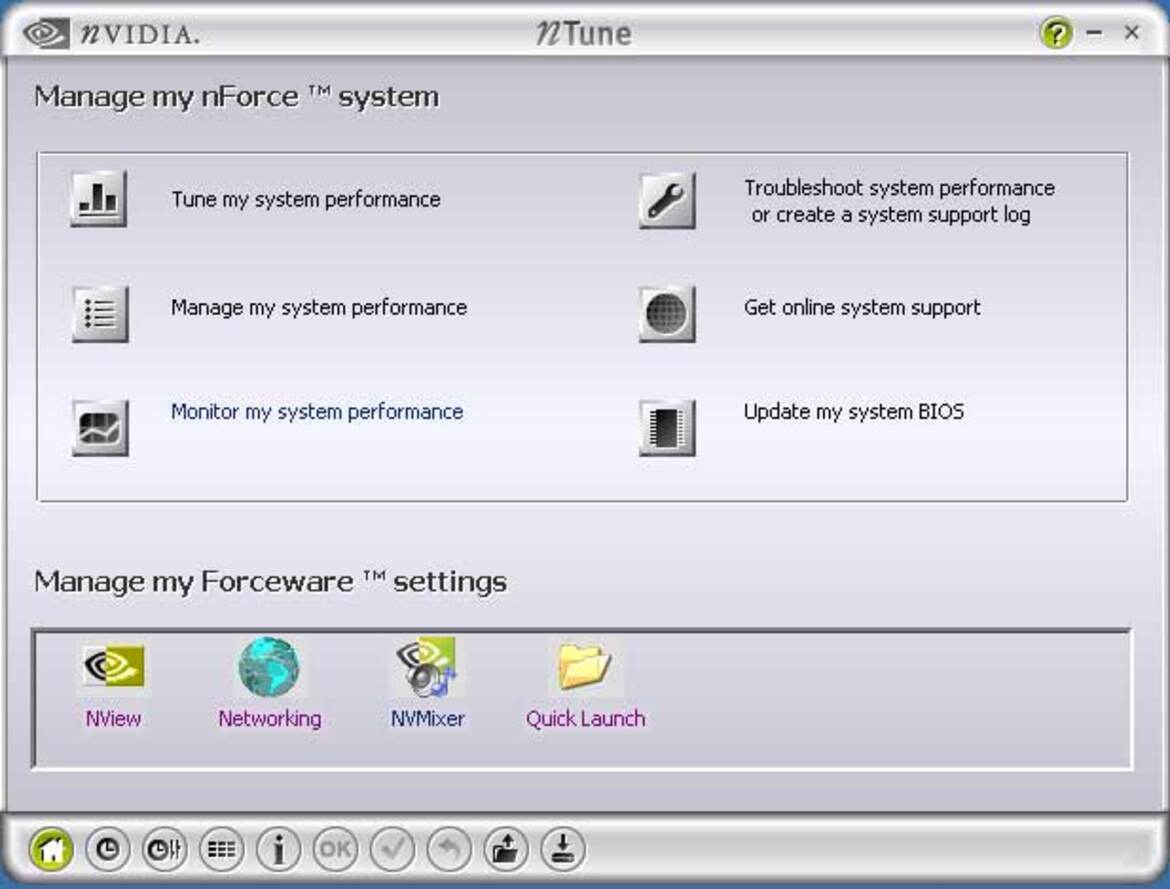This screenshot has width=1170, height=889.
Task: Click the globe icon beside Get online system support
Action: point(667,314)
